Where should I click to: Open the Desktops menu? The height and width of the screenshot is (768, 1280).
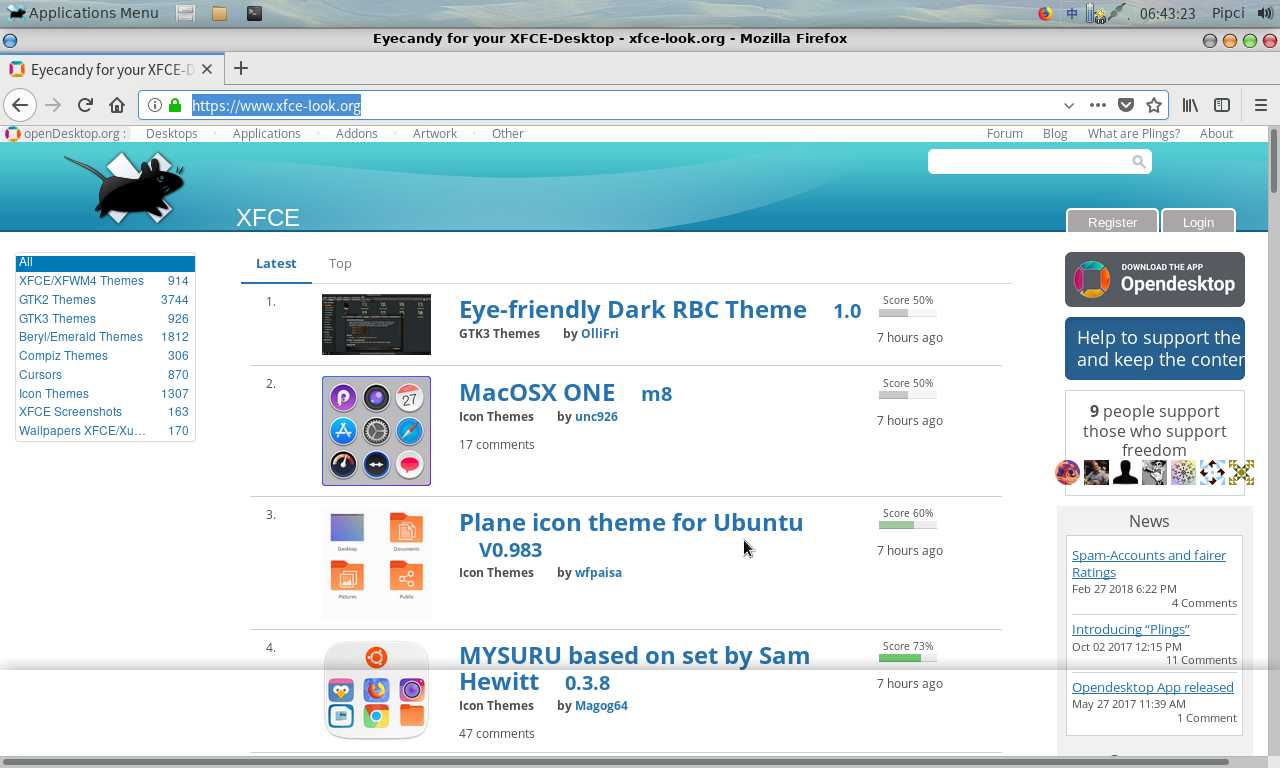click(172, 133)
